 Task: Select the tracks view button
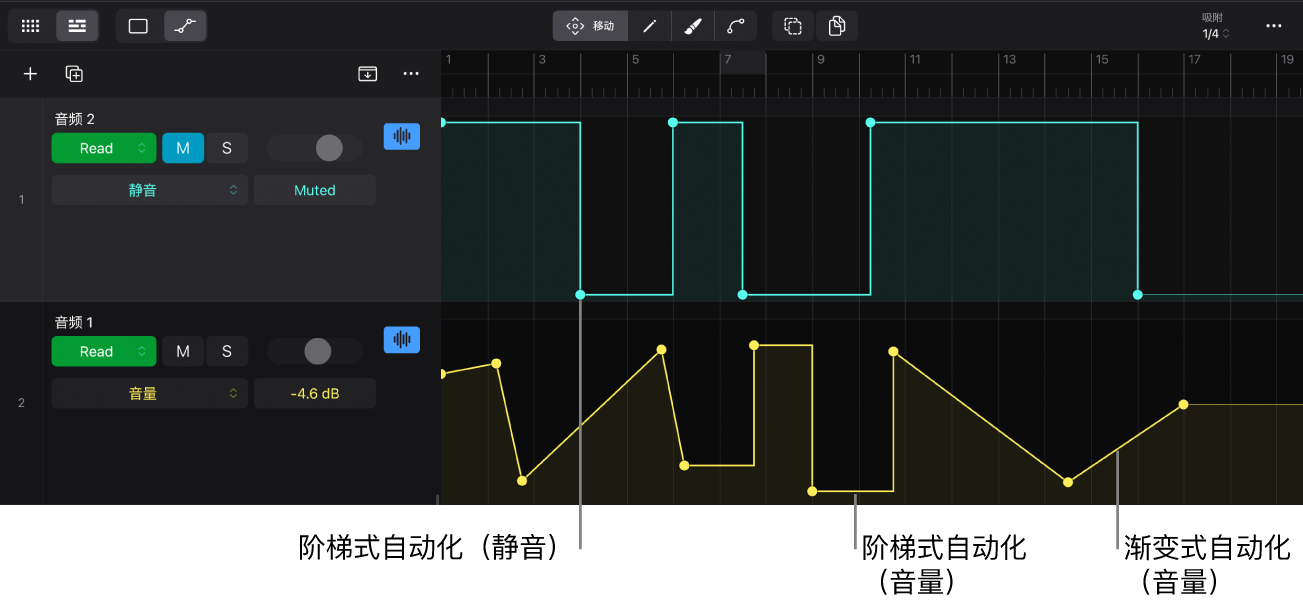tap(78, 26)
